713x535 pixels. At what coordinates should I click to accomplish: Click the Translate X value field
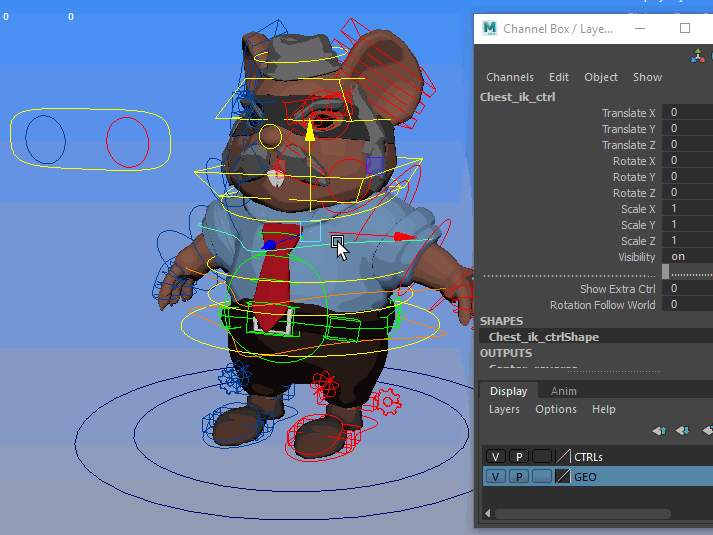click(687, 112)
